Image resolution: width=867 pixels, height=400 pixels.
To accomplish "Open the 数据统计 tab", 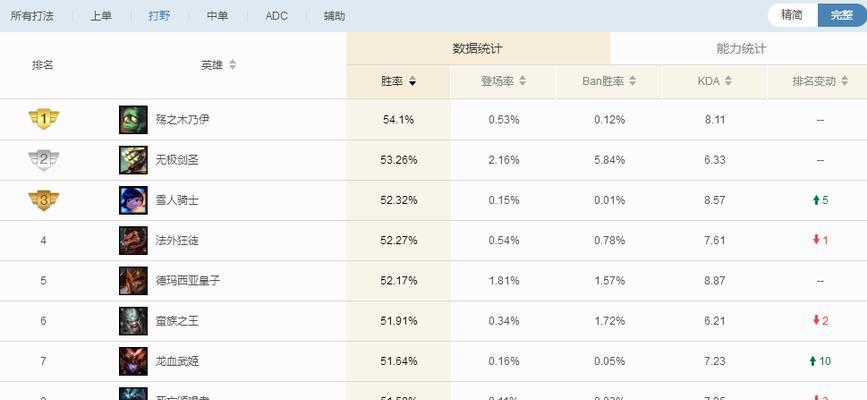I will (477, 48).
